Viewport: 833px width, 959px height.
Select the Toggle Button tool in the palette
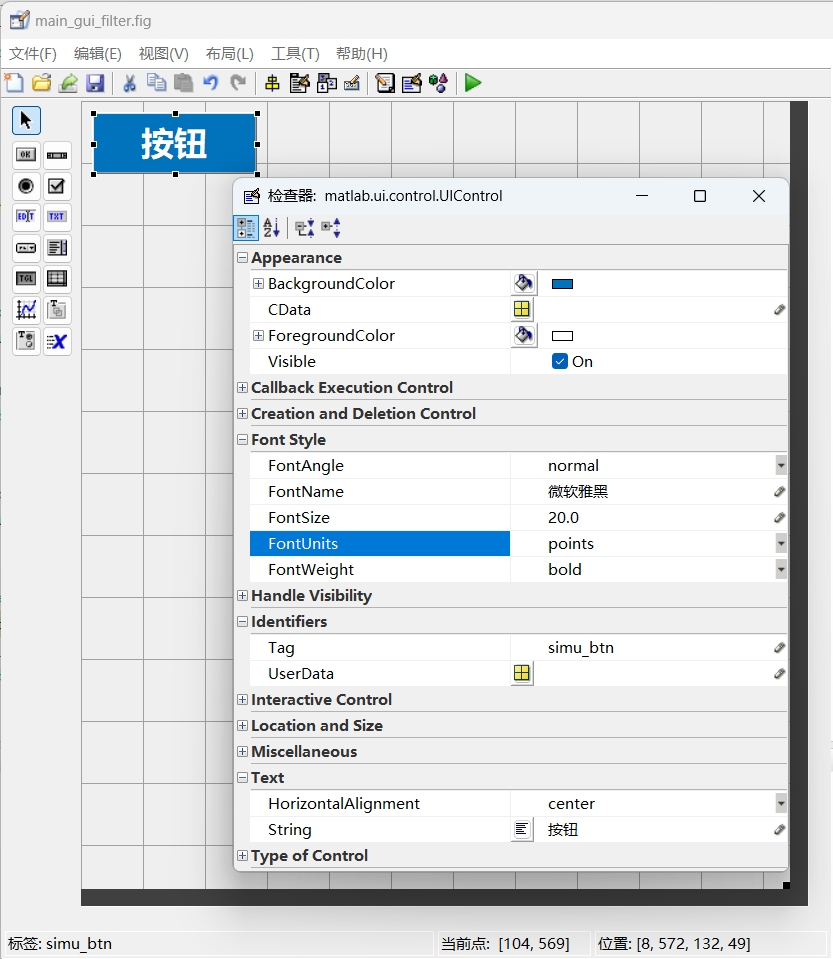[25, 278]
